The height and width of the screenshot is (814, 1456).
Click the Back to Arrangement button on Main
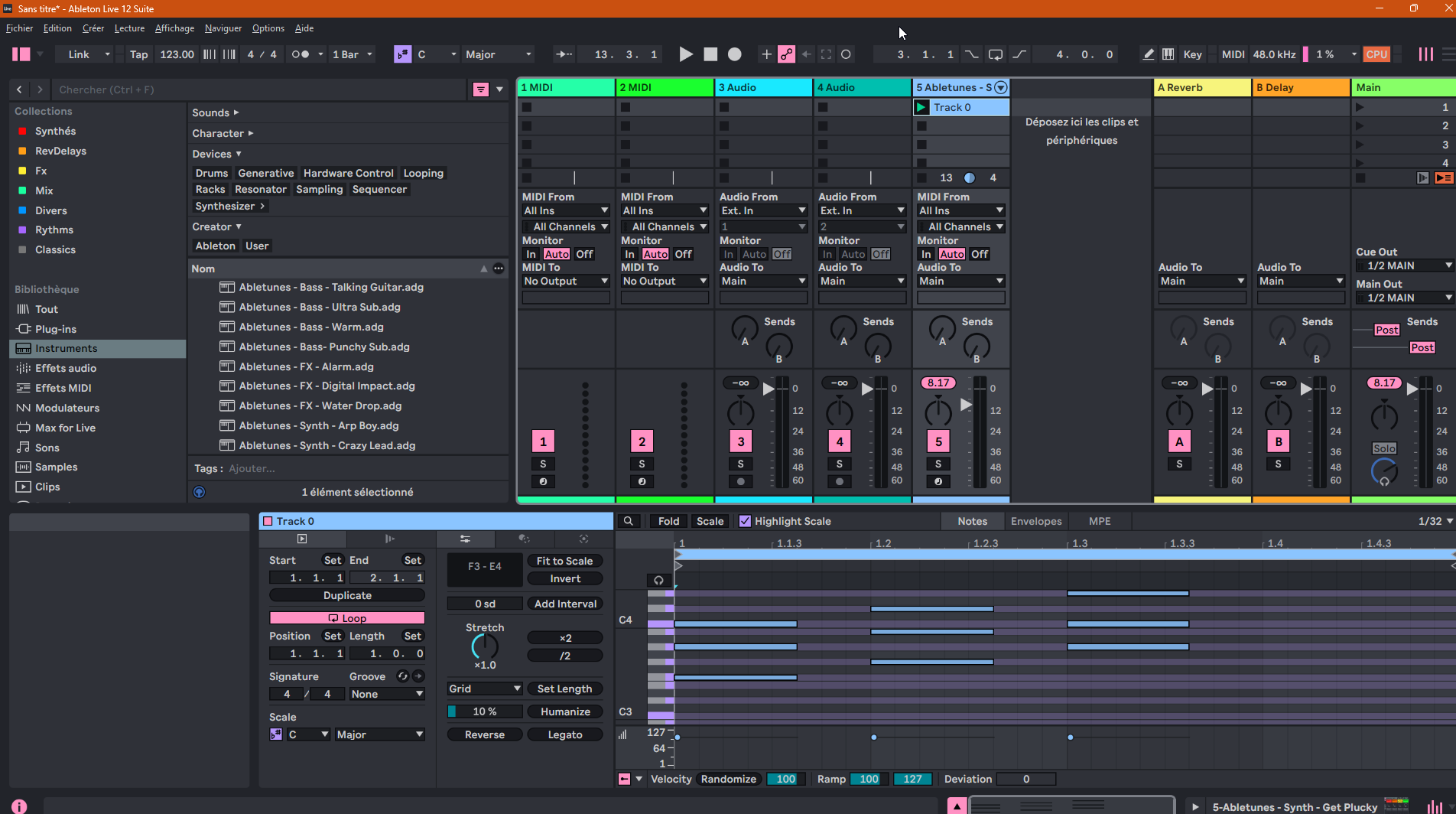[x=1444, y=177]
